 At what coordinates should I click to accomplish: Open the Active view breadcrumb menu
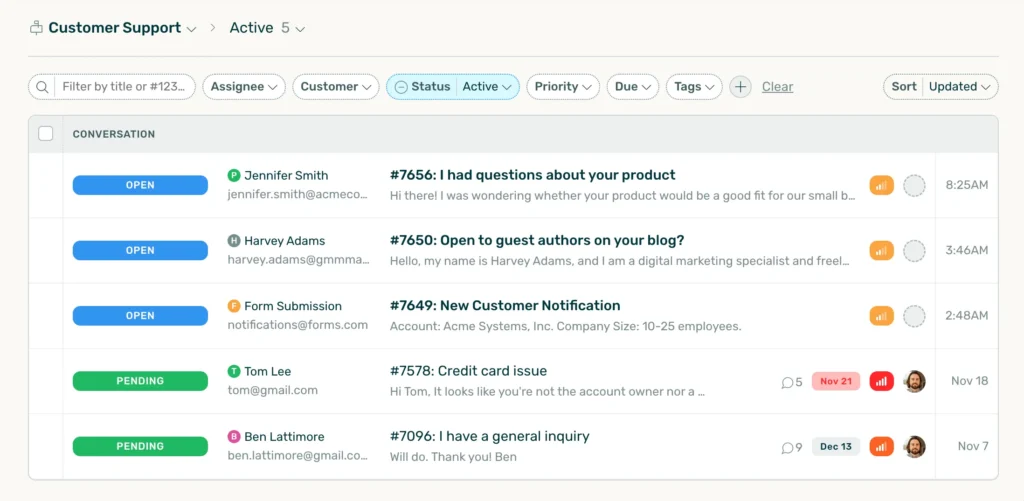click(267, 28)
